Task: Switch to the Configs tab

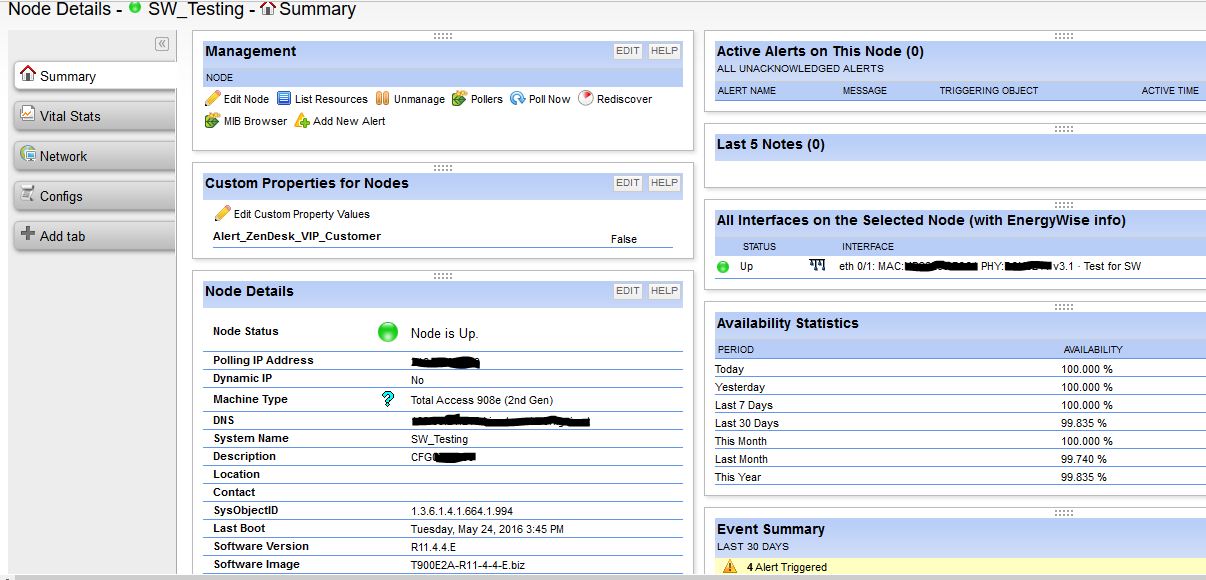Action: click(x=94, y=196)
